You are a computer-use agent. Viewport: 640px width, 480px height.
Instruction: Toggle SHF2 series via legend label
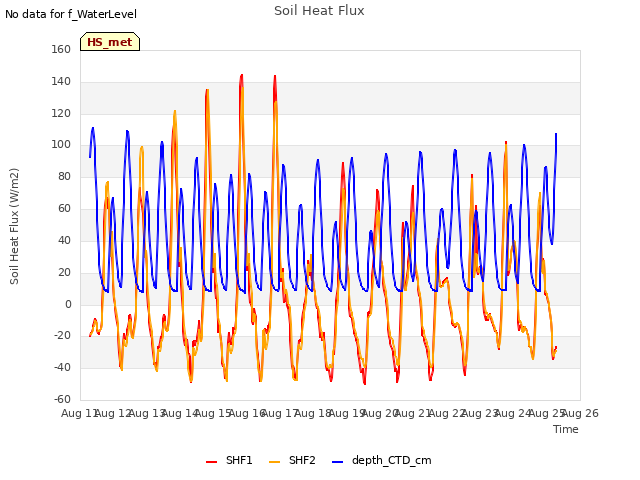pos(302,460)
